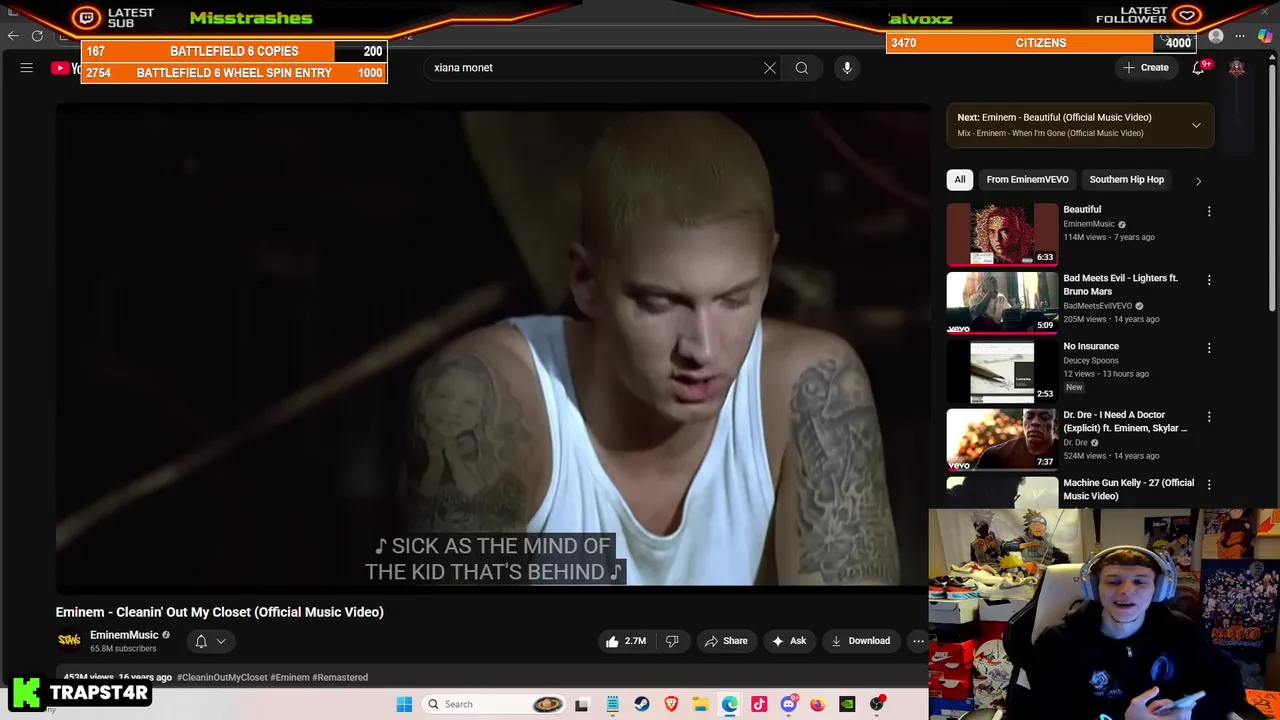The image size is (1280, 720).
Task: Open Notepad from the taskbar
Action: [x=612, y=704]
